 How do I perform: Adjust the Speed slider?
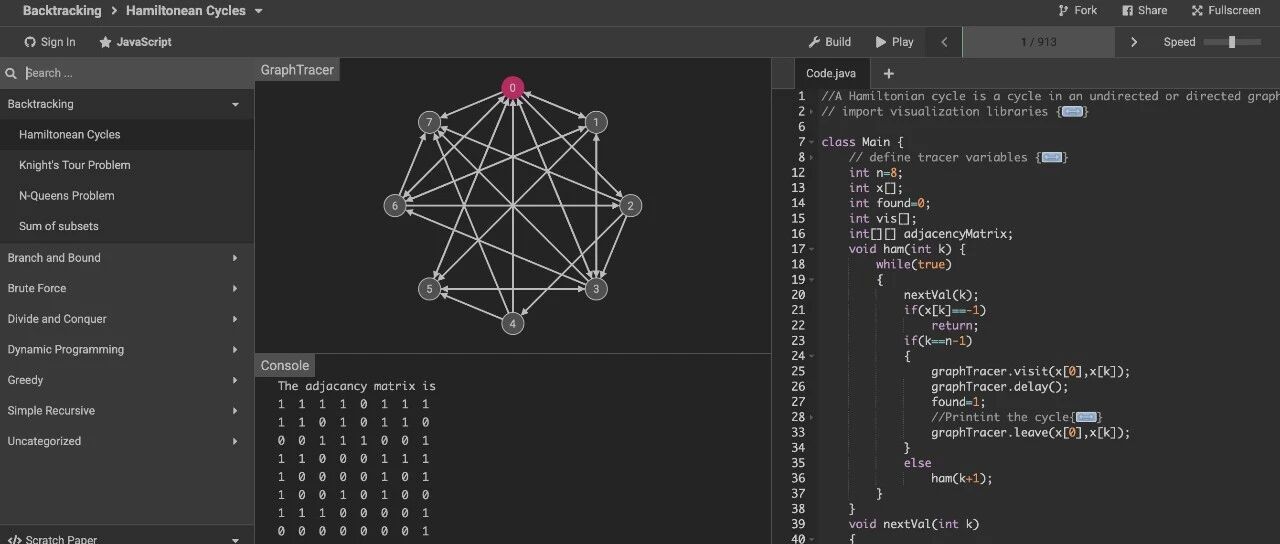[x=1231, y=42]
